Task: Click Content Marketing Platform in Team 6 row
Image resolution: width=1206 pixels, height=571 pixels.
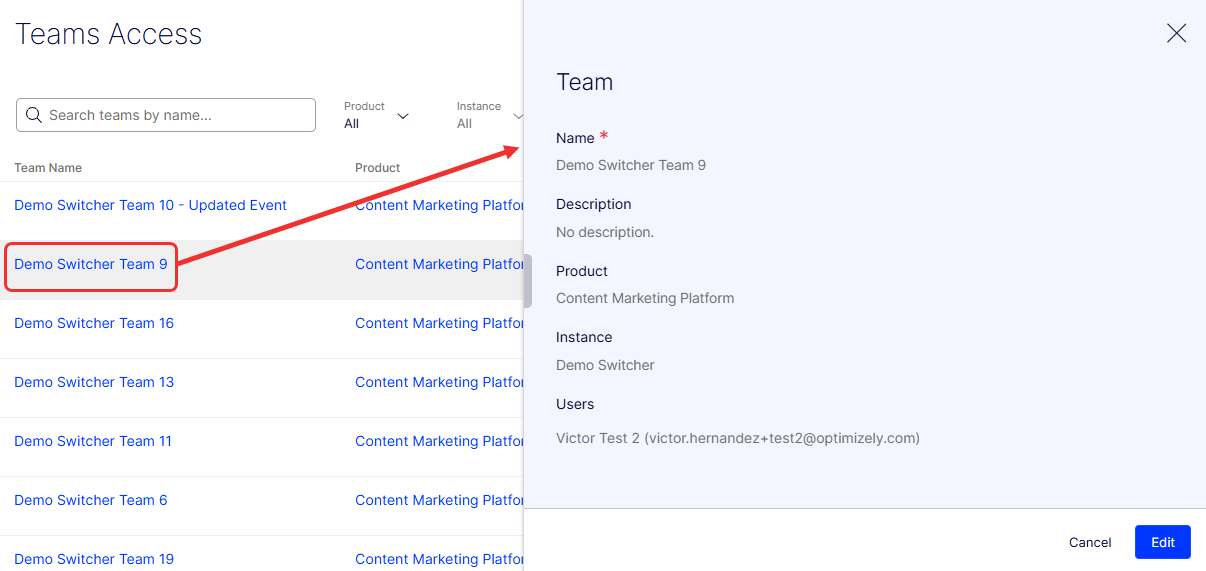Action: [x=439, y=500]
